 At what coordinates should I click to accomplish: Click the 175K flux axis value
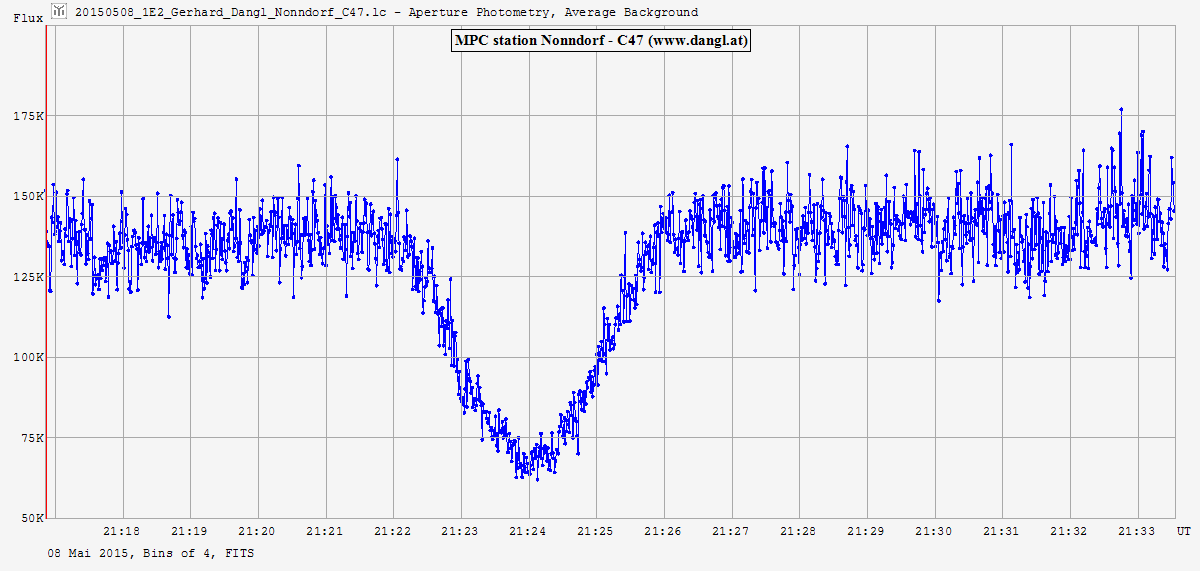(x=27, y=116)
